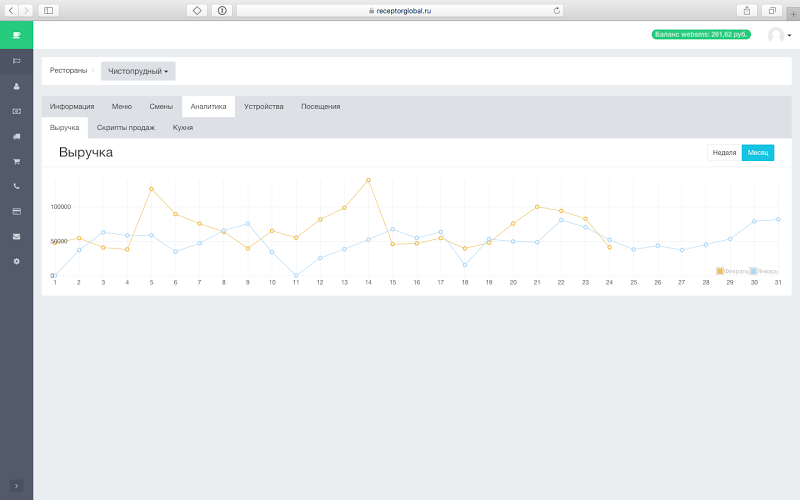This screenshot has height=500, width=800.
Task: Click the Выручка chart heading
Action: [x=86, y=152]
